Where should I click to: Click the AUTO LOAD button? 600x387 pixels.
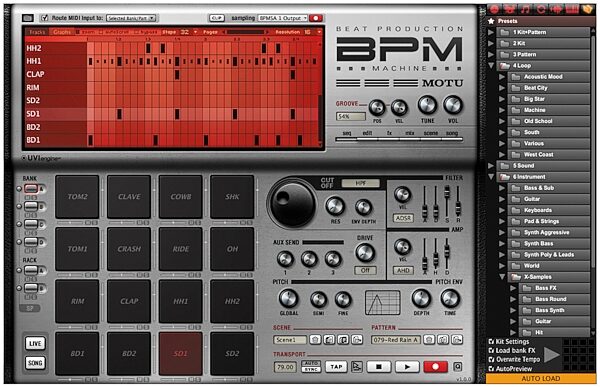pos(541,379)
